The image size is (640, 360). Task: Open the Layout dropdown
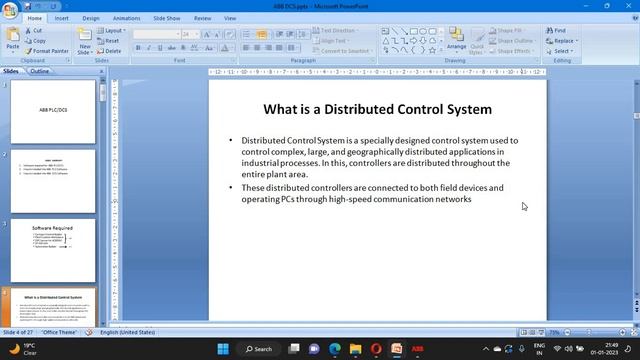[112, 31]
